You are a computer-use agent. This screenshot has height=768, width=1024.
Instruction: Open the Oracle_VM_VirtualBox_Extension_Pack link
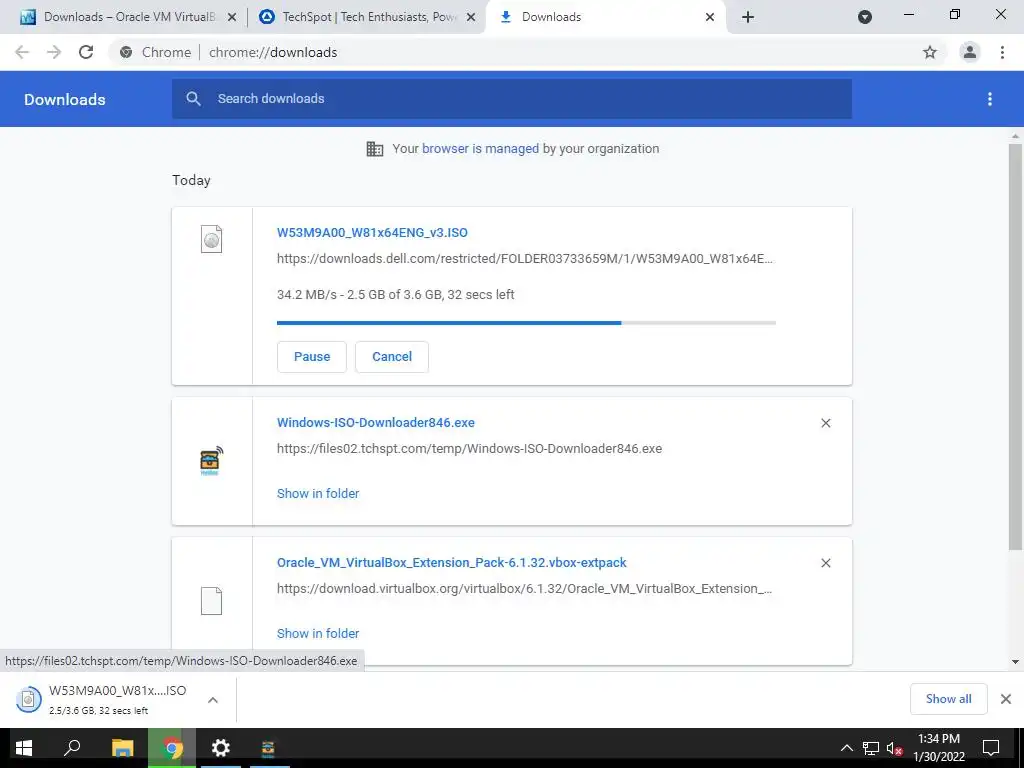(x=451, y=562)
